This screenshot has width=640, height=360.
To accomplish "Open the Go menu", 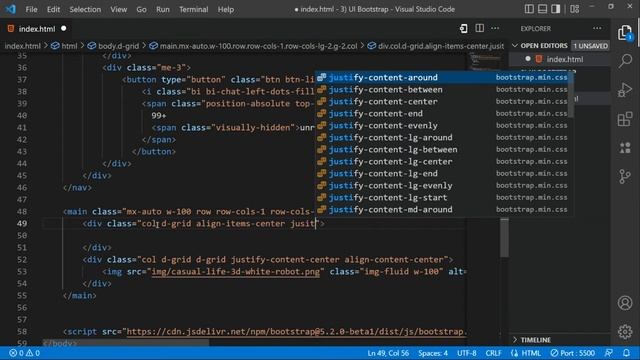I will (x=141, y=9).
